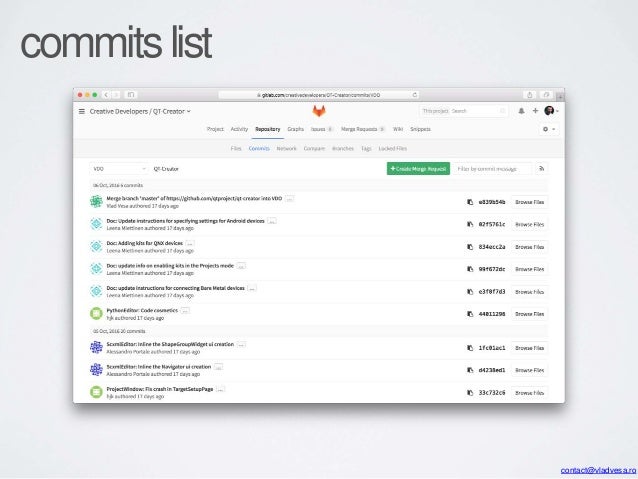Screen dimensions: 638x479
Task: Open the VDO branch dropdown
Action: click(119, 168)
